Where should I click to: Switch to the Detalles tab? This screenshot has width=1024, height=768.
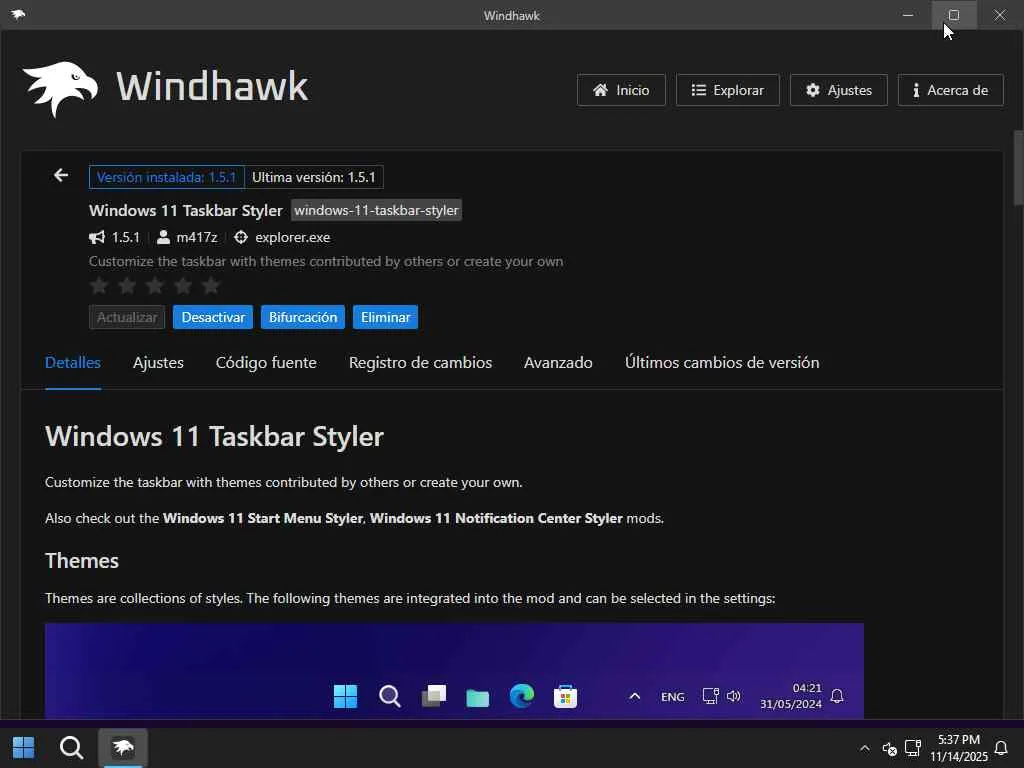pos(72,362)
